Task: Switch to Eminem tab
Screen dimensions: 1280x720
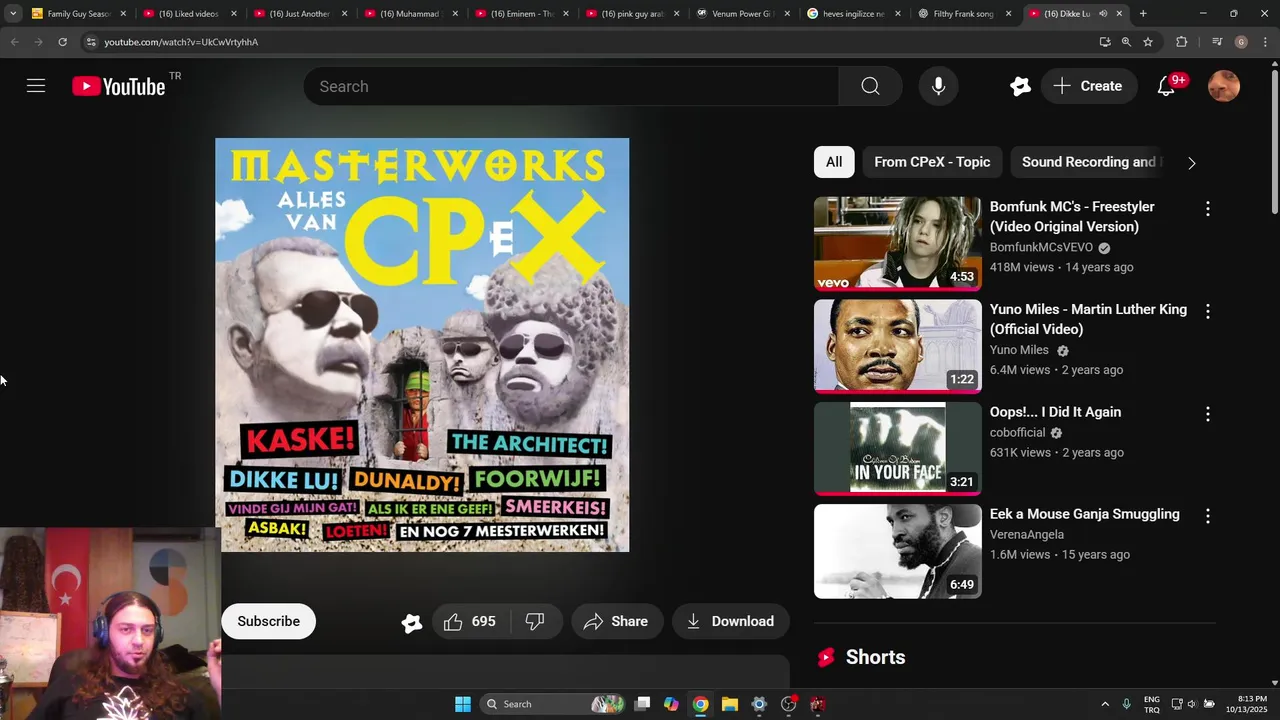Action: pyautogui.click(x=521, y=14)
